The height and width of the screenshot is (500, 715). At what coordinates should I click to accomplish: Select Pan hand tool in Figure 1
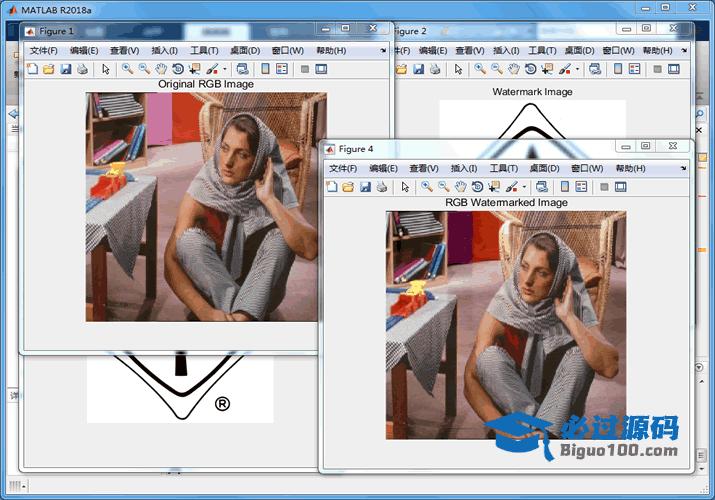(x=161, y=69)
